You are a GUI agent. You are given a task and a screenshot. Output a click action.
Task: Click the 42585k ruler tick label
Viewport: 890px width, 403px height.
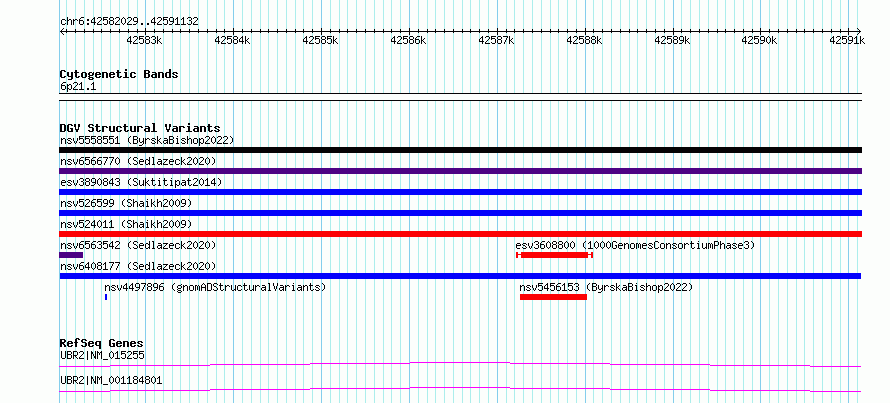(321, 40)
